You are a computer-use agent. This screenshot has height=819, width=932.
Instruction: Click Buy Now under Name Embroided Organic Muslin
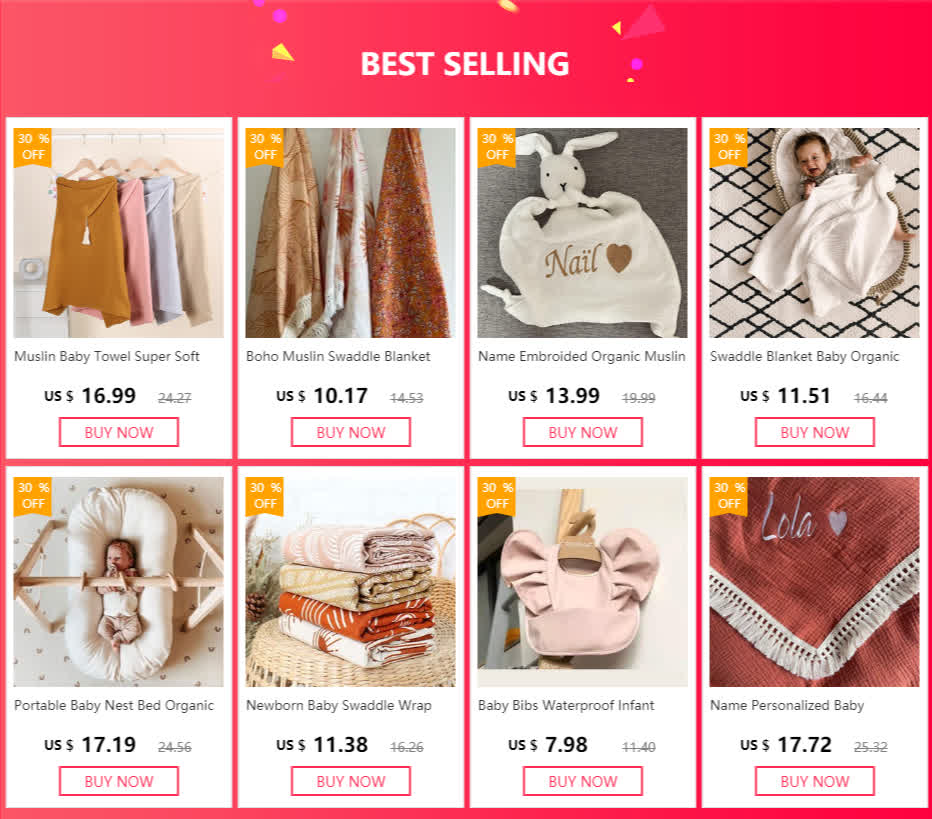(582, 432)
